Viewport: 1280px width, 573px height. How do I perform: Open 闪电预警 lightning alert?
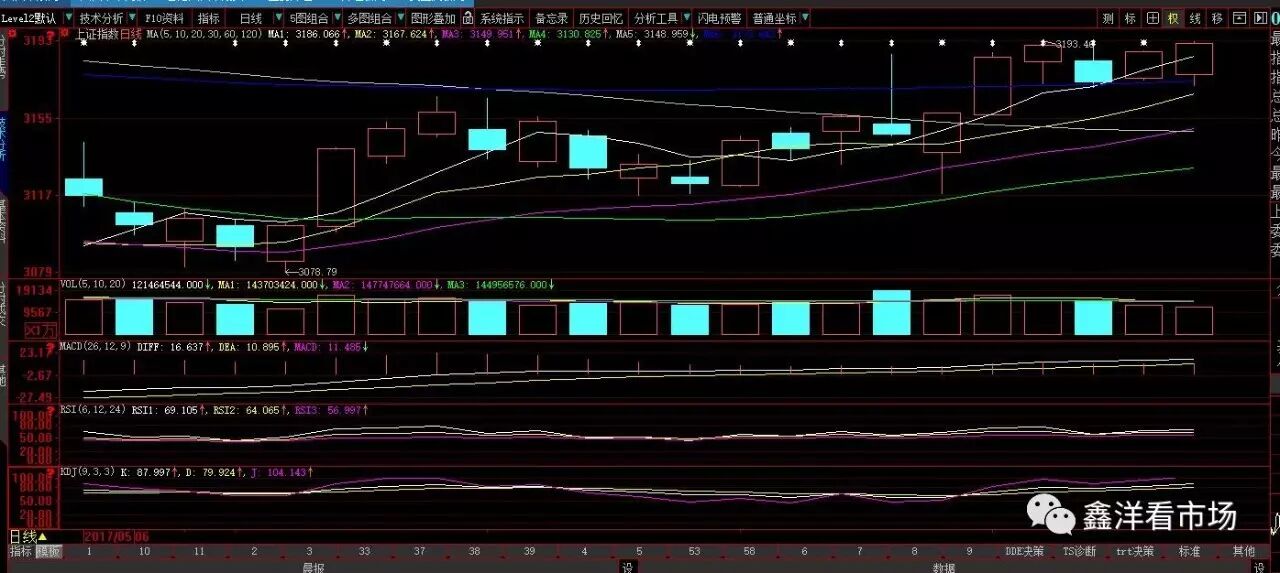point(720,18)
